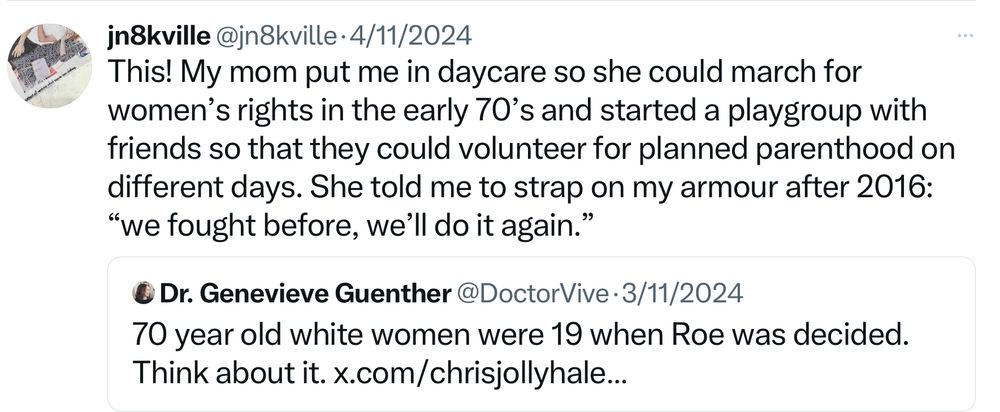Viewport: 1000px width, 412px height.
Task: Click the 3/11/2024 quoted post date
Action: click(682, 293)
